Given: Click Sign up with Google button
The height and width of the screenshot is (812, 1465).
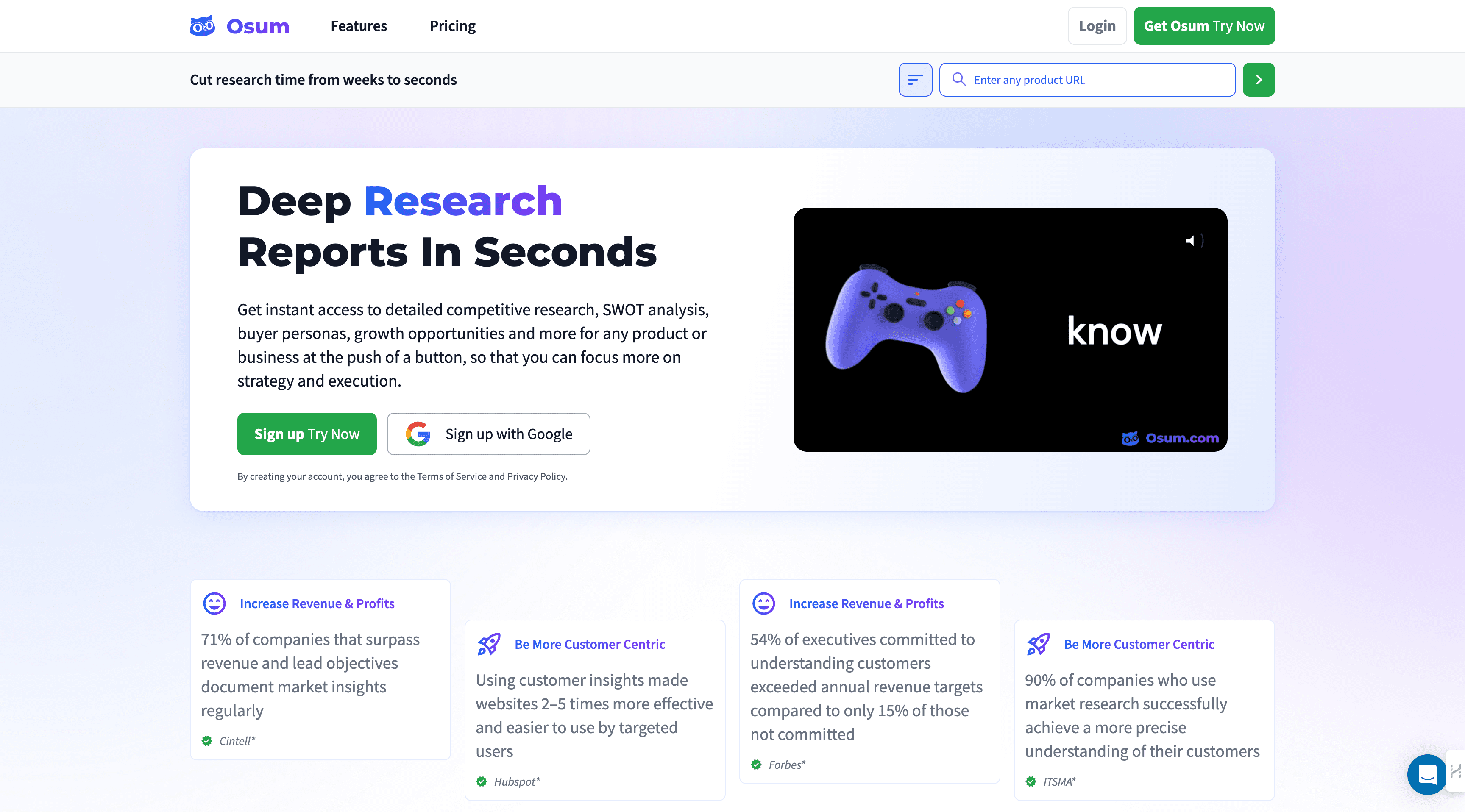Looking at the screenshot, I should (x=488, y=434).
